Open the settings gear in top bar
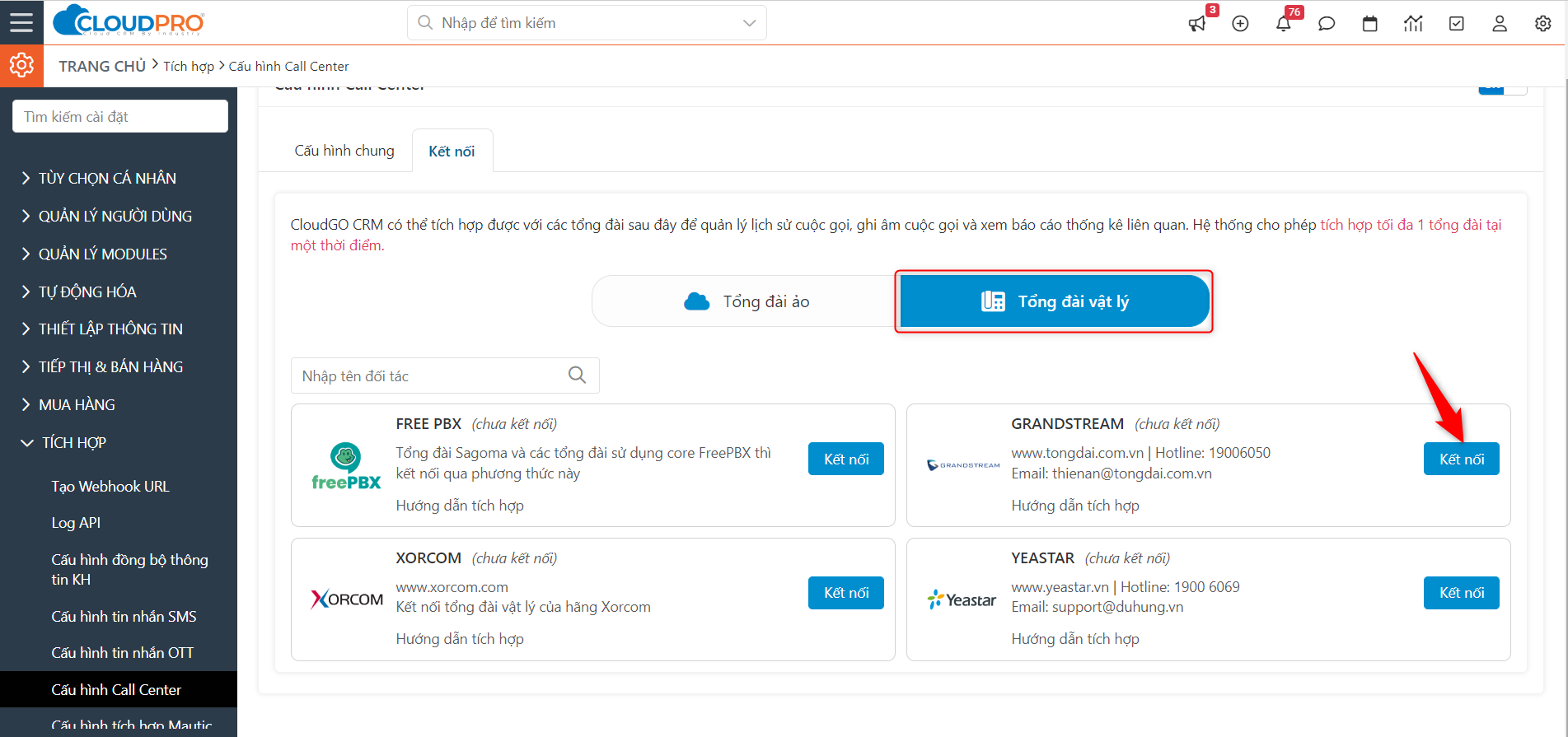The image size is (1568, 737). click(x=1543, y=24)
